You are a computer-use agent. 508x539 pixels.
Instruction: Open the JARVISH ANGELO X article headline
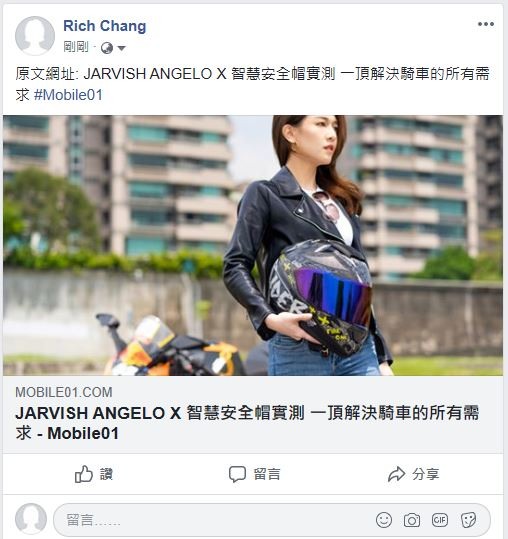coord(247,423)
